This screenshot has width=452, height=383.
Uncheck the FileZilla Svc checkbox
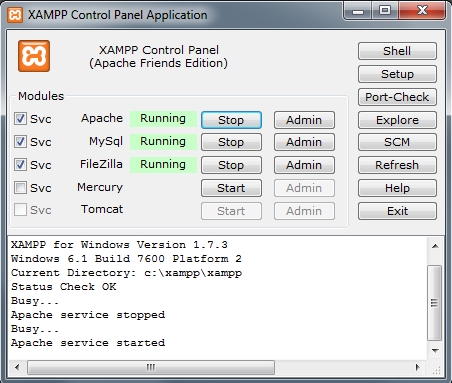(20, 164)
